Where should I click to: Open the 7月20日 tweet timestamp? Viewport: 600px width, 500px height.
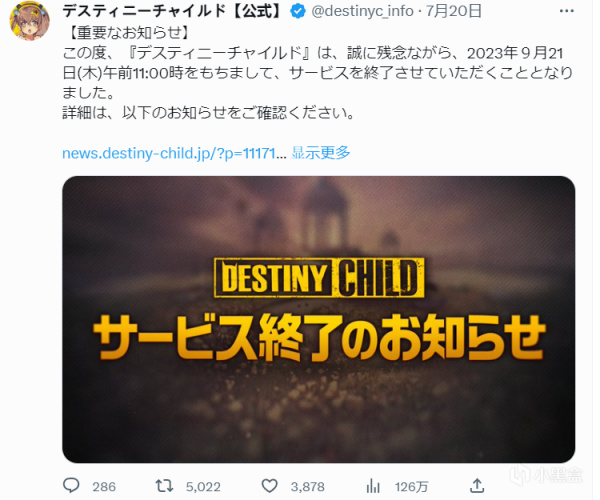(x=454, y=11)
